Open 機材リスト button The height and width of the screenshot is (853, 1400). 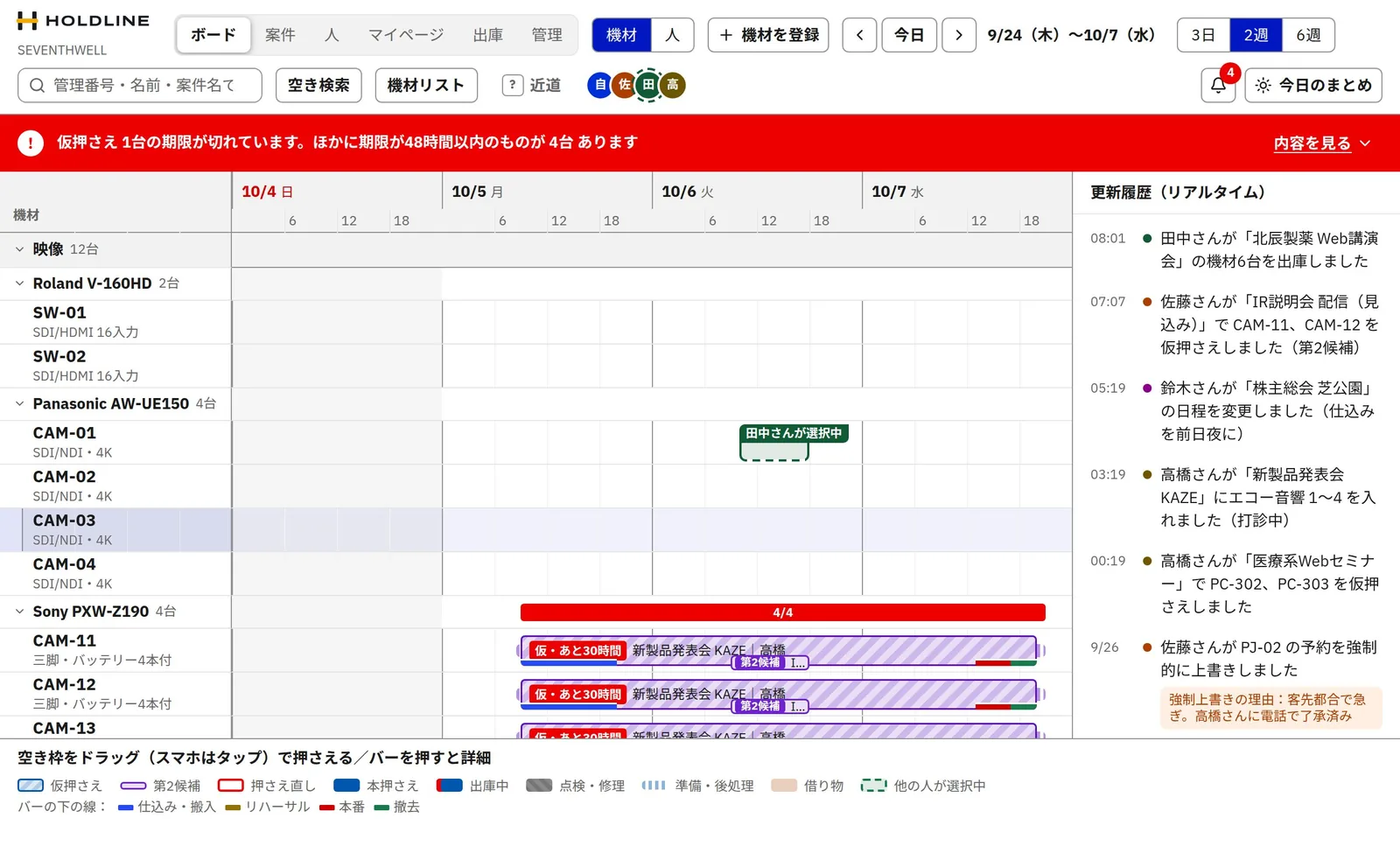click(426, 85)
